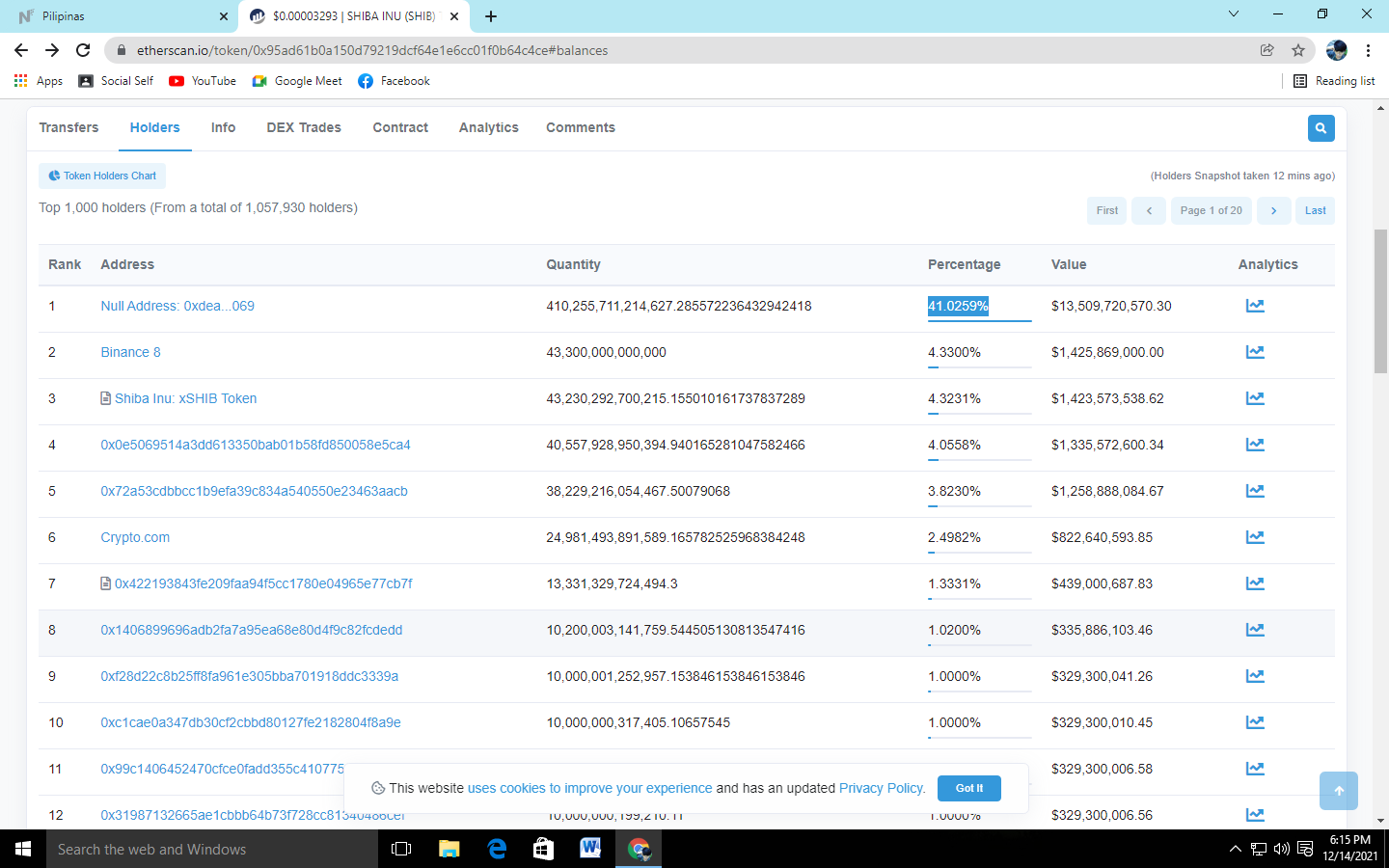Open Chrome three-dot menu
The width and height of the screenshot is (1389, 868).
pos(1368,50)
